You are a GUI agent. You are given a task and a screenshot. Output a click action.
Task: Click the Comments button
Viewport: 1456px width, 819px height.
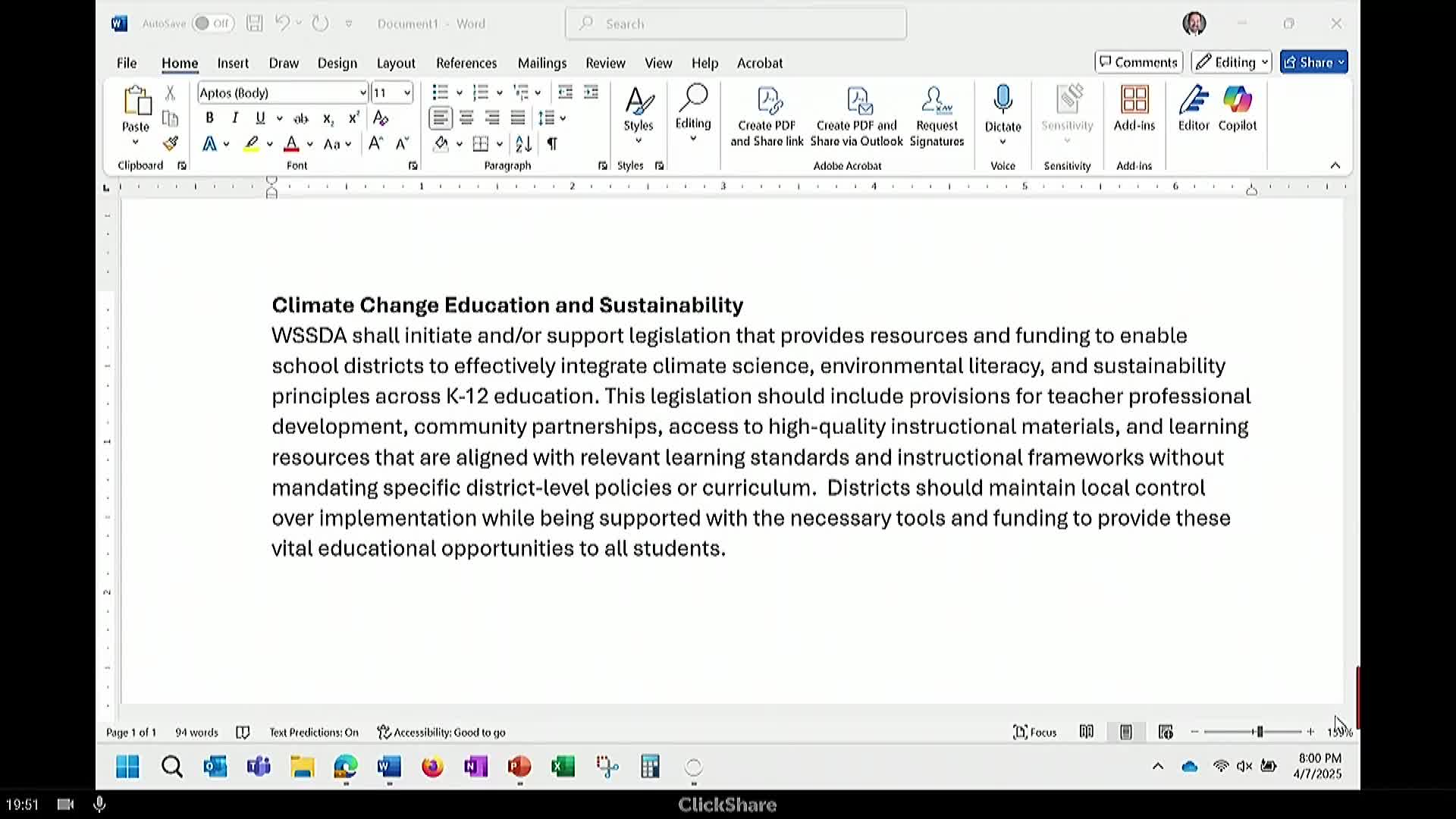tap(1138, 62)
